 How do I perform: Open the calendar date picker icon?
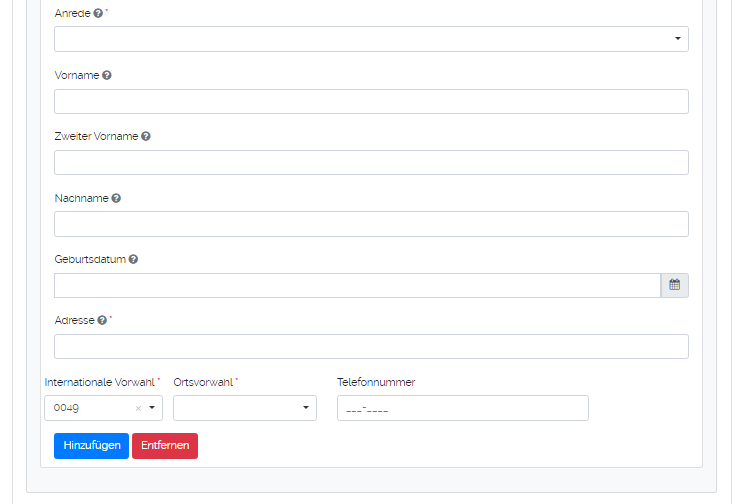(674, 285)
